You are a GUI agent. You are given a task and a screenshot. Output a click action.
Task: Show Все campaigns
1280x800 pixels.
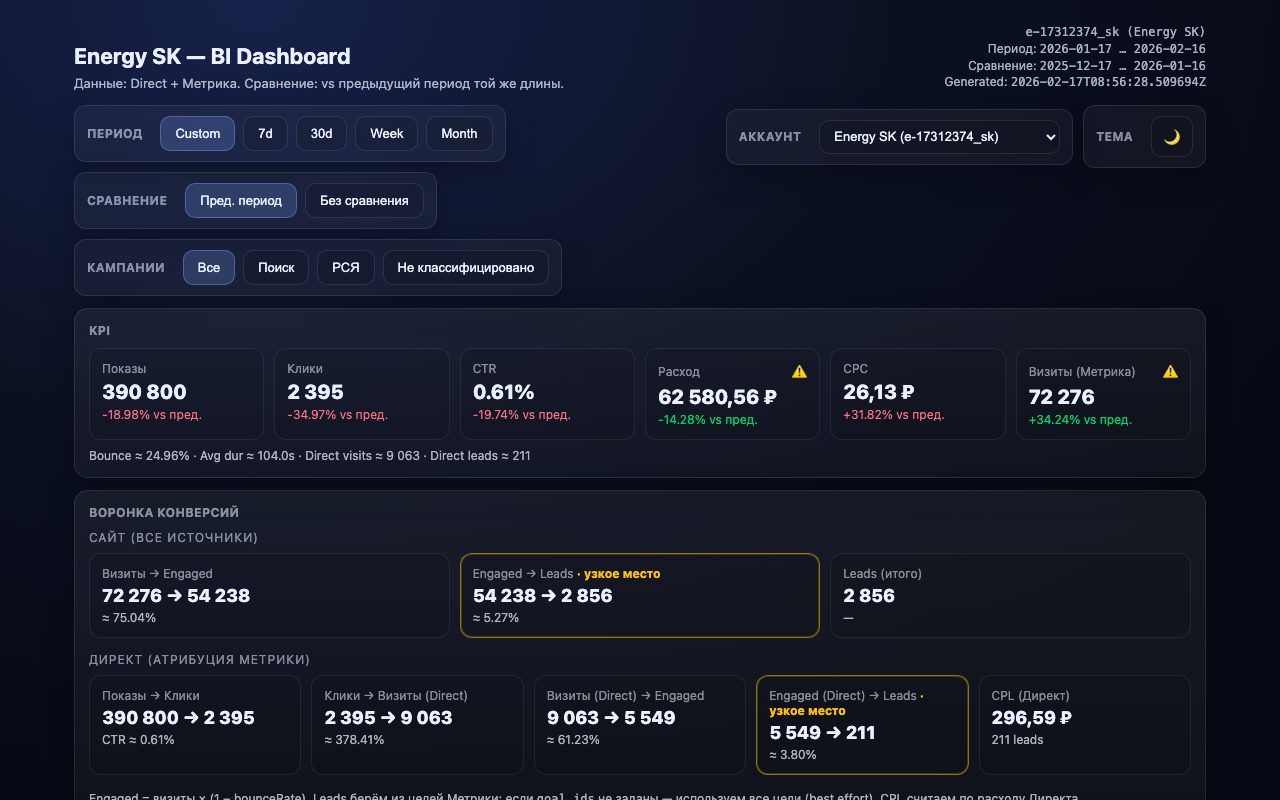[x=209, y=267]
